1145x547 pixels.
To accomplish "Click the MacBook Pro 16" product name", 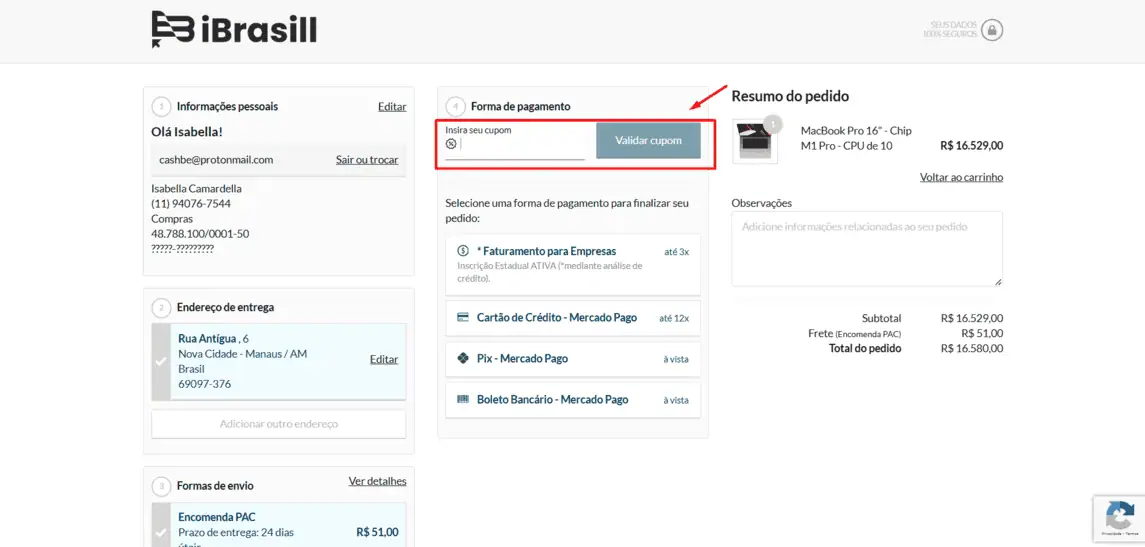I will [x=856, y=138].
